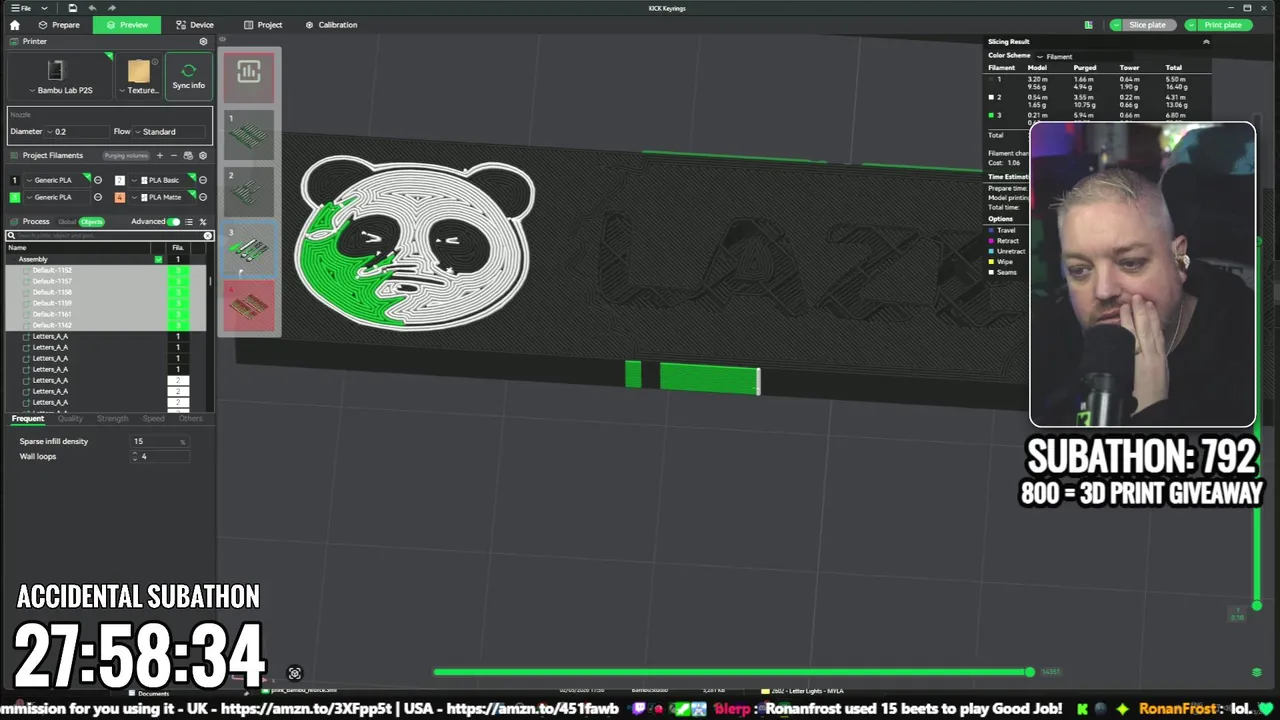
Task: Click filament 4 orange color swatch
Action: pos(120,197)
